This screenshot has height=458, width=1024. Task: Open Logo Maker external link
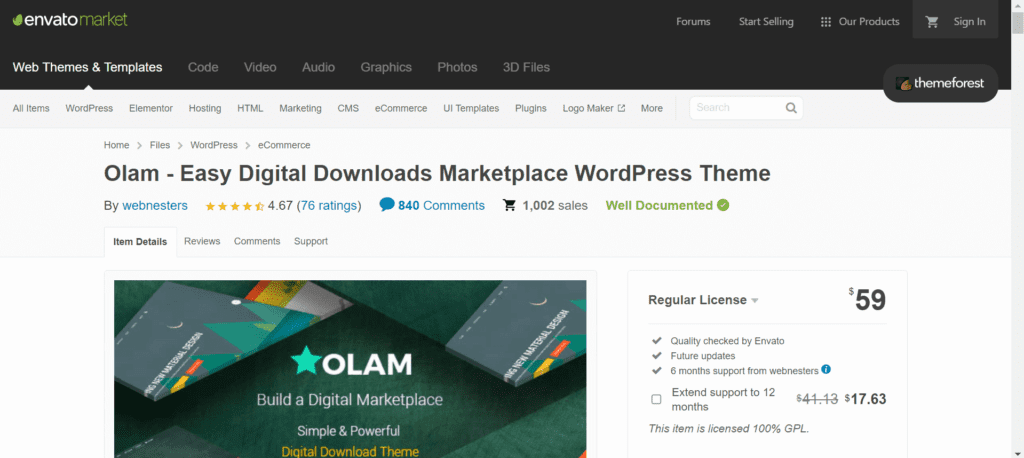(594, 108)
